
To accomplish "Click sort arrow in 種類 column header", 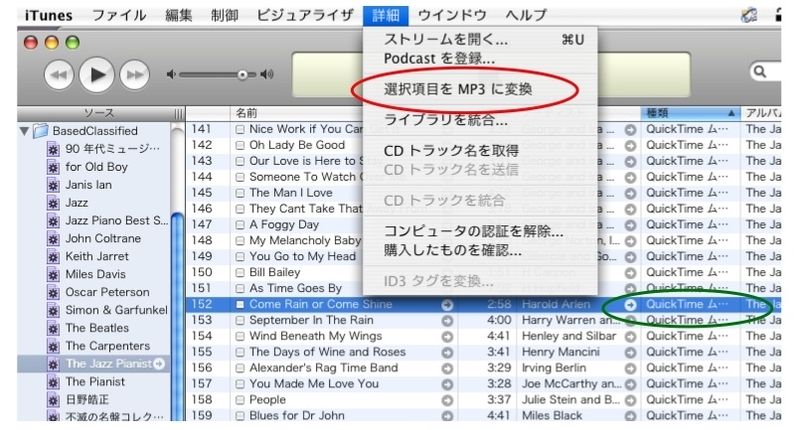I will [x=731, y=113].
